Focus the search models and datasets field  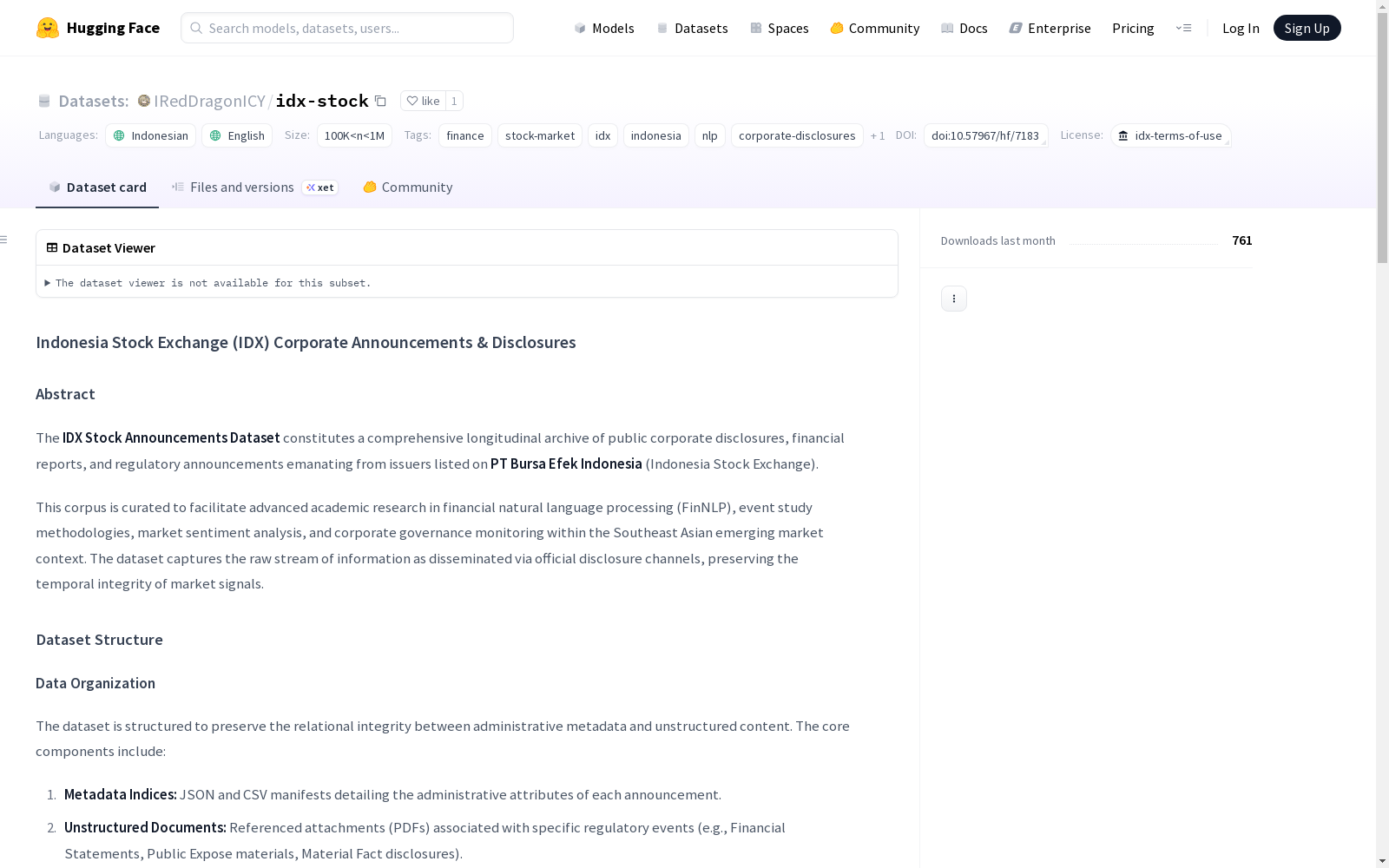coord(347,28)
